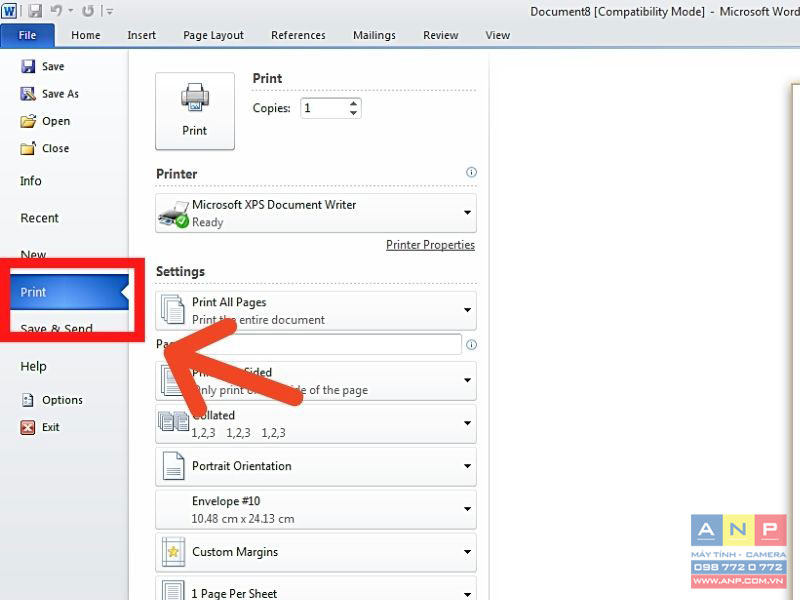Open Word Options from the backstage menu

[x=52, y=400]
